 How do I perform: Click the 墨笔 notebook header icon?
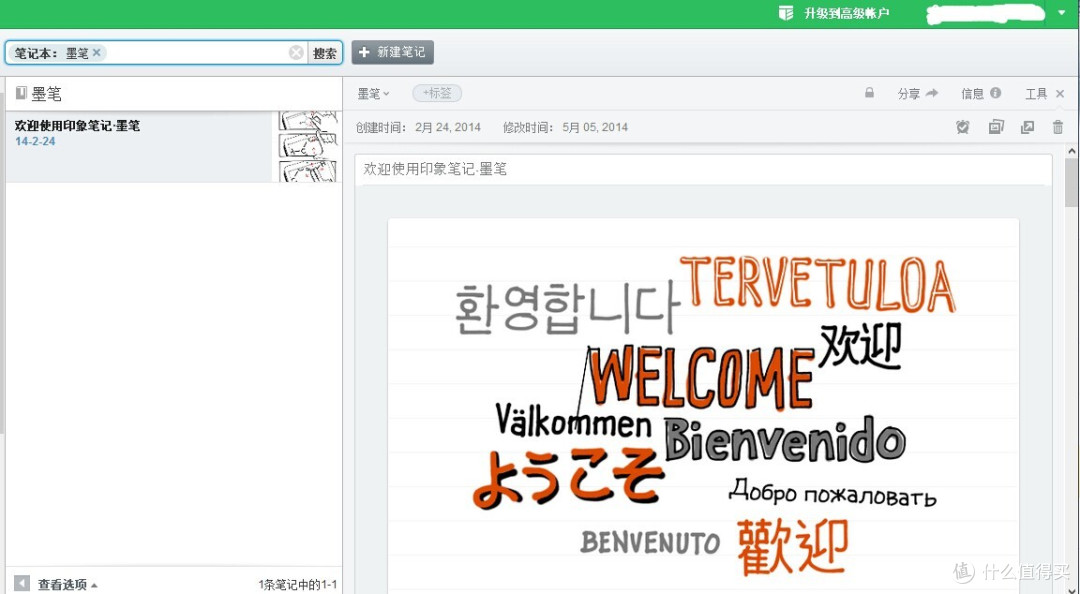point(21,93)
